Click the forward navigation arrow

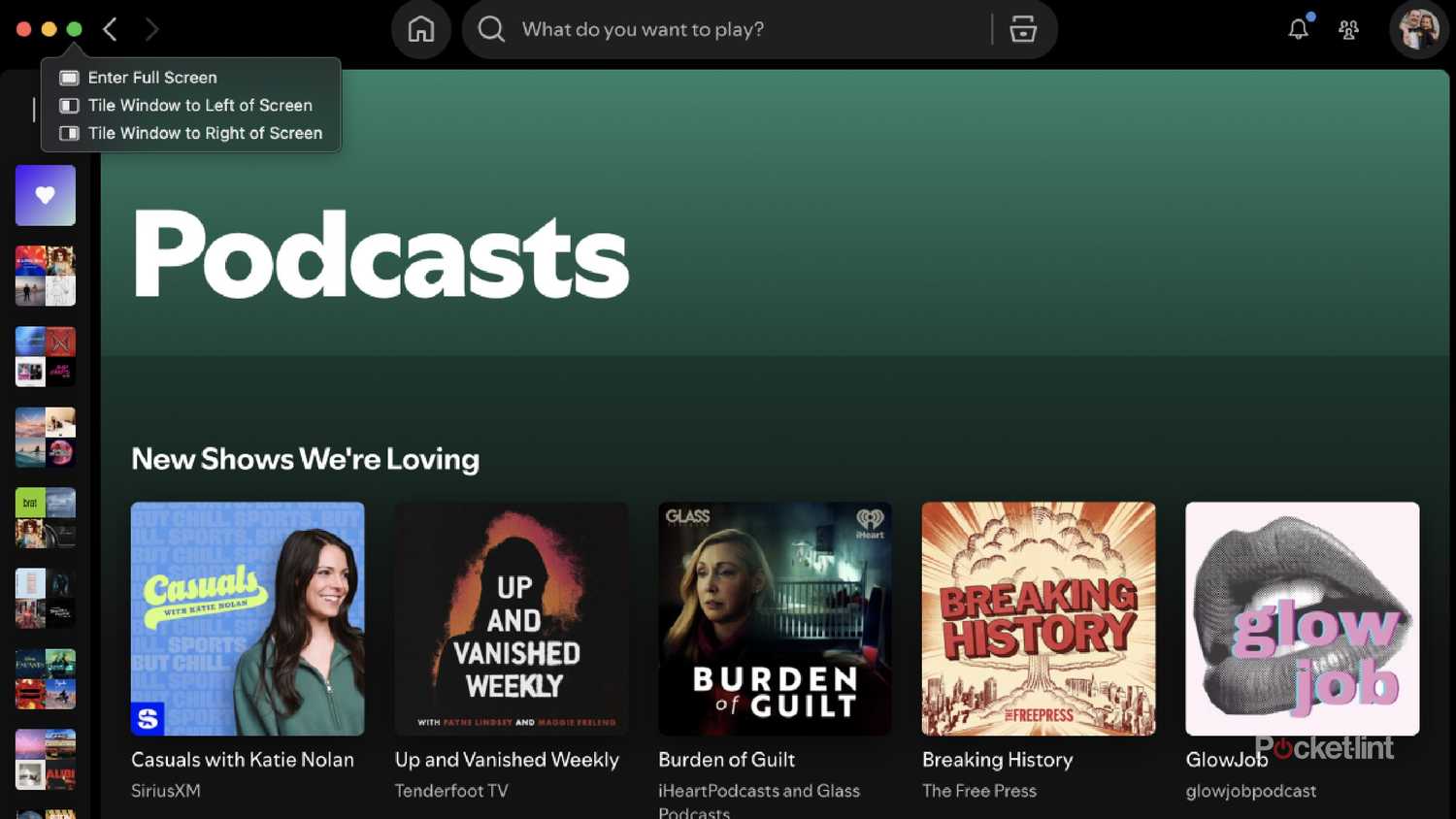point(151,29)
